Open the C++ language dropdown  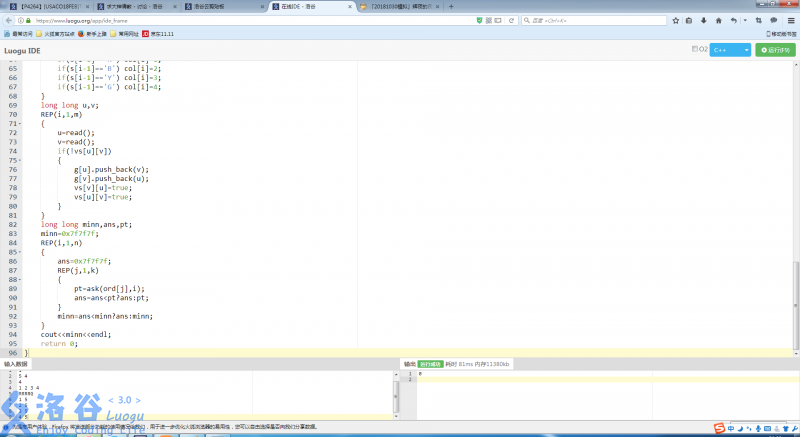click(729, 49)
